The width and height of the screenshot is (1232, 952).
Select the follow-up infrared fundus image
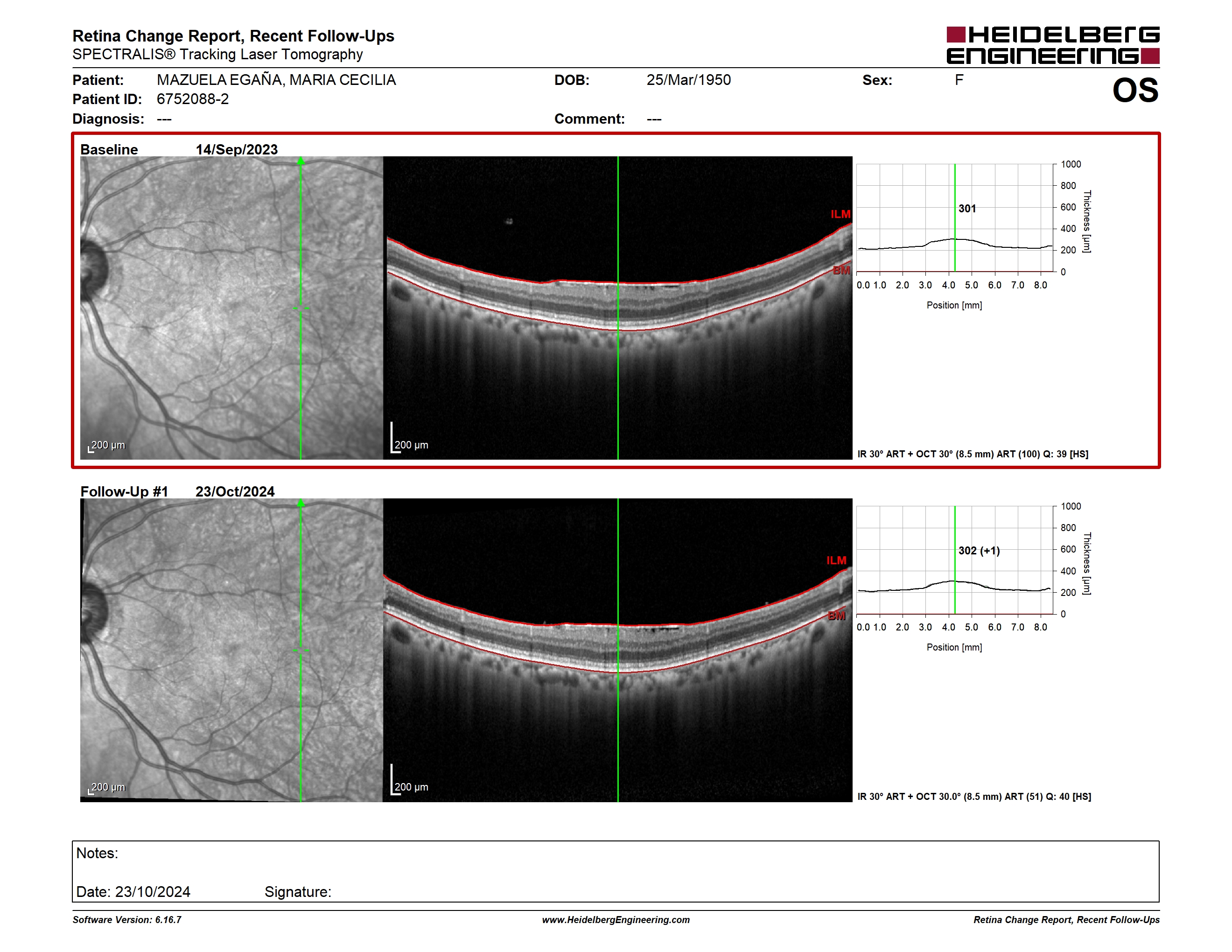click(x=231, y=650)
